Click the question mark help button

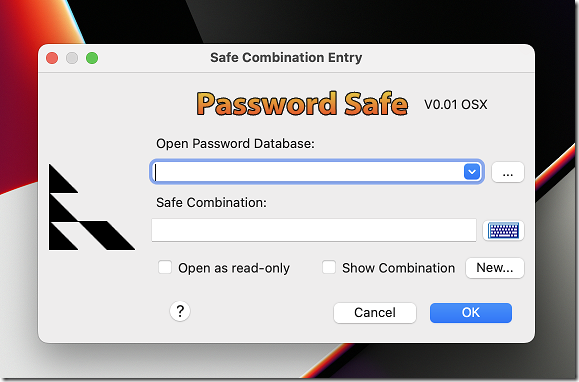click(180, 311)
